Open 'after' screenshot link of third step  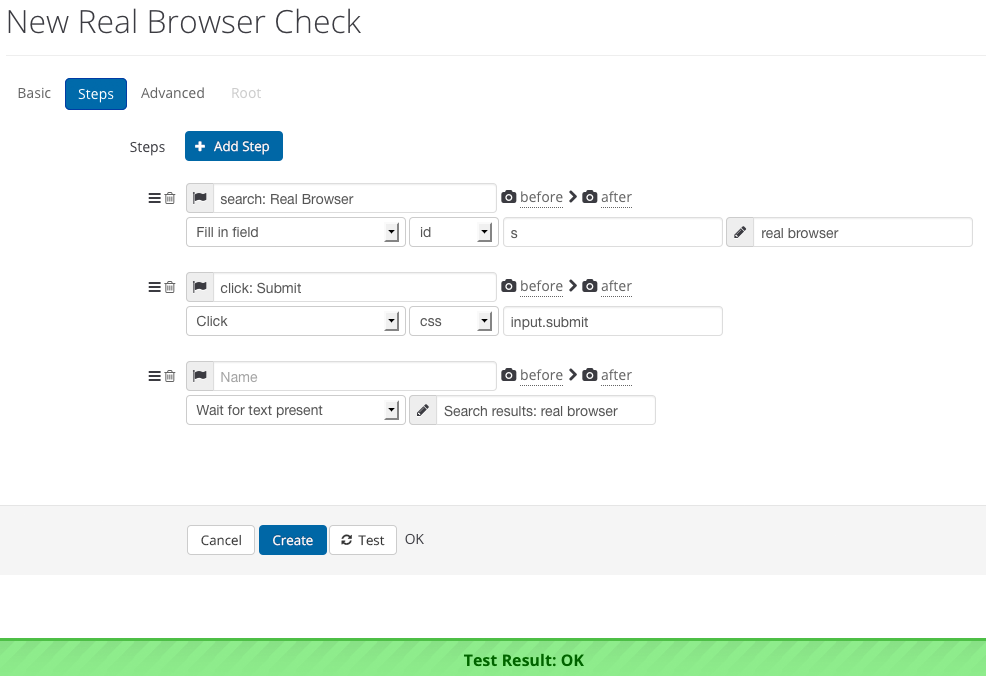pyautogui.click(x=616, y=375)
